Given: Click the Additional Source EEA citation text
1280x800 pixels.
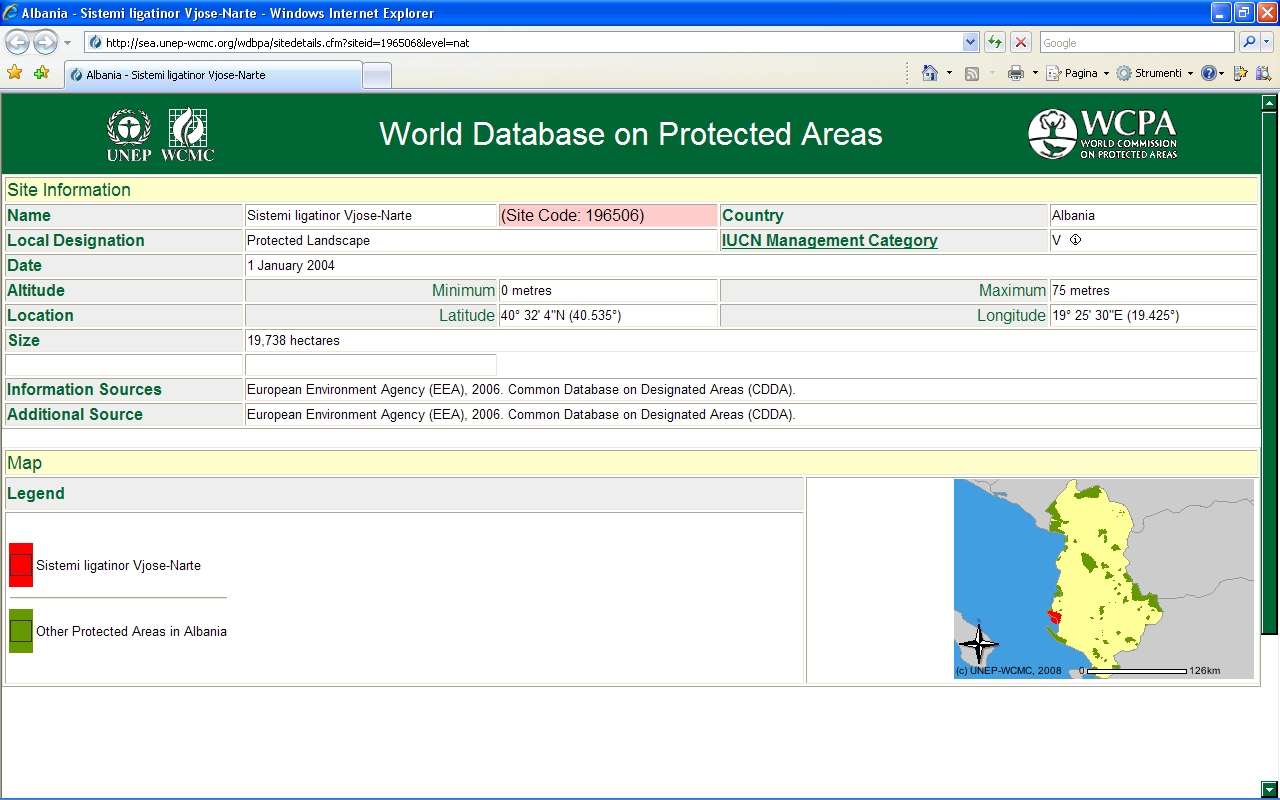Looking at the screenshot, I should 521,415.
